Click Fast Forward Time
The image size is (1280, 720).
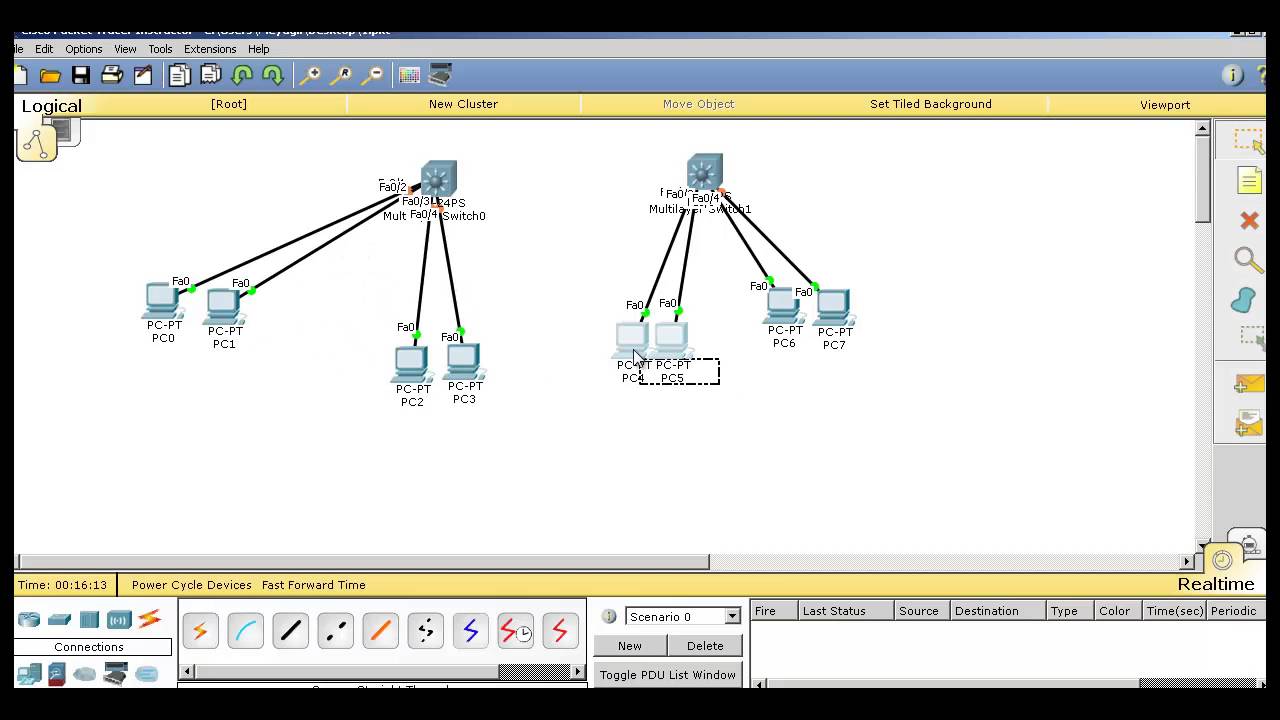[x=314, y=585]
